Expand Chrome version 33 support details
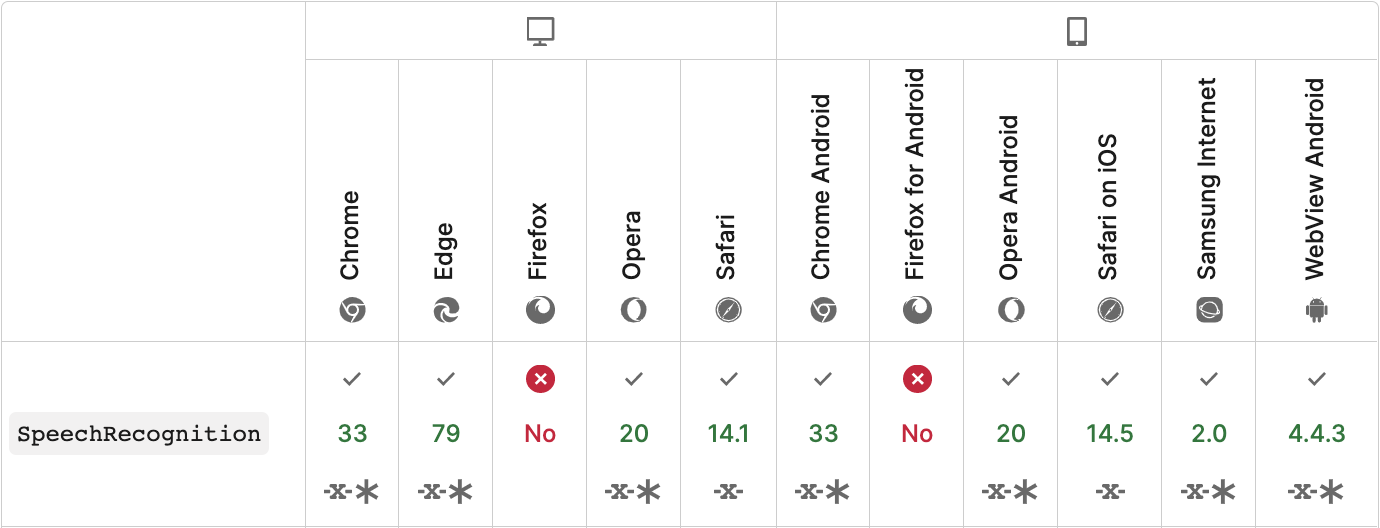Screen dimensions: 1380x528 tap(352, 434)
